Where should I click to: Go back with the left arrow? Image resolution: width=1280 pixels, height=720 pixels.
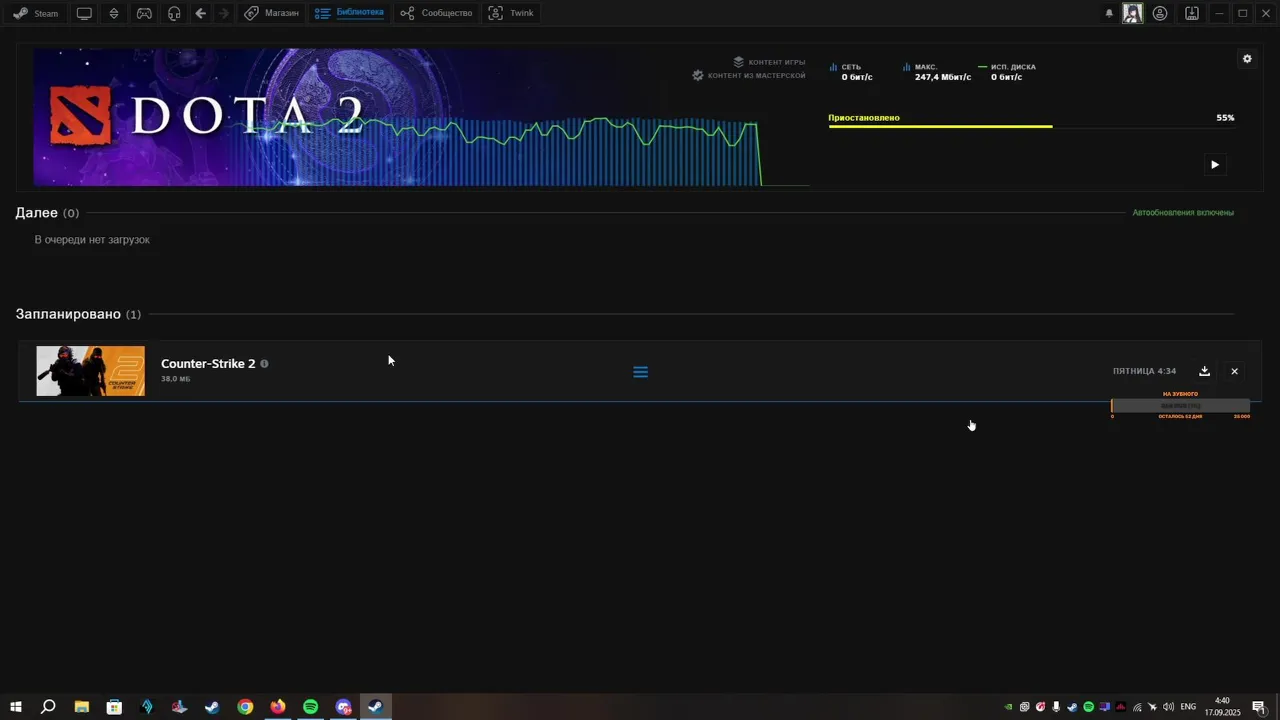pos(201,13)
